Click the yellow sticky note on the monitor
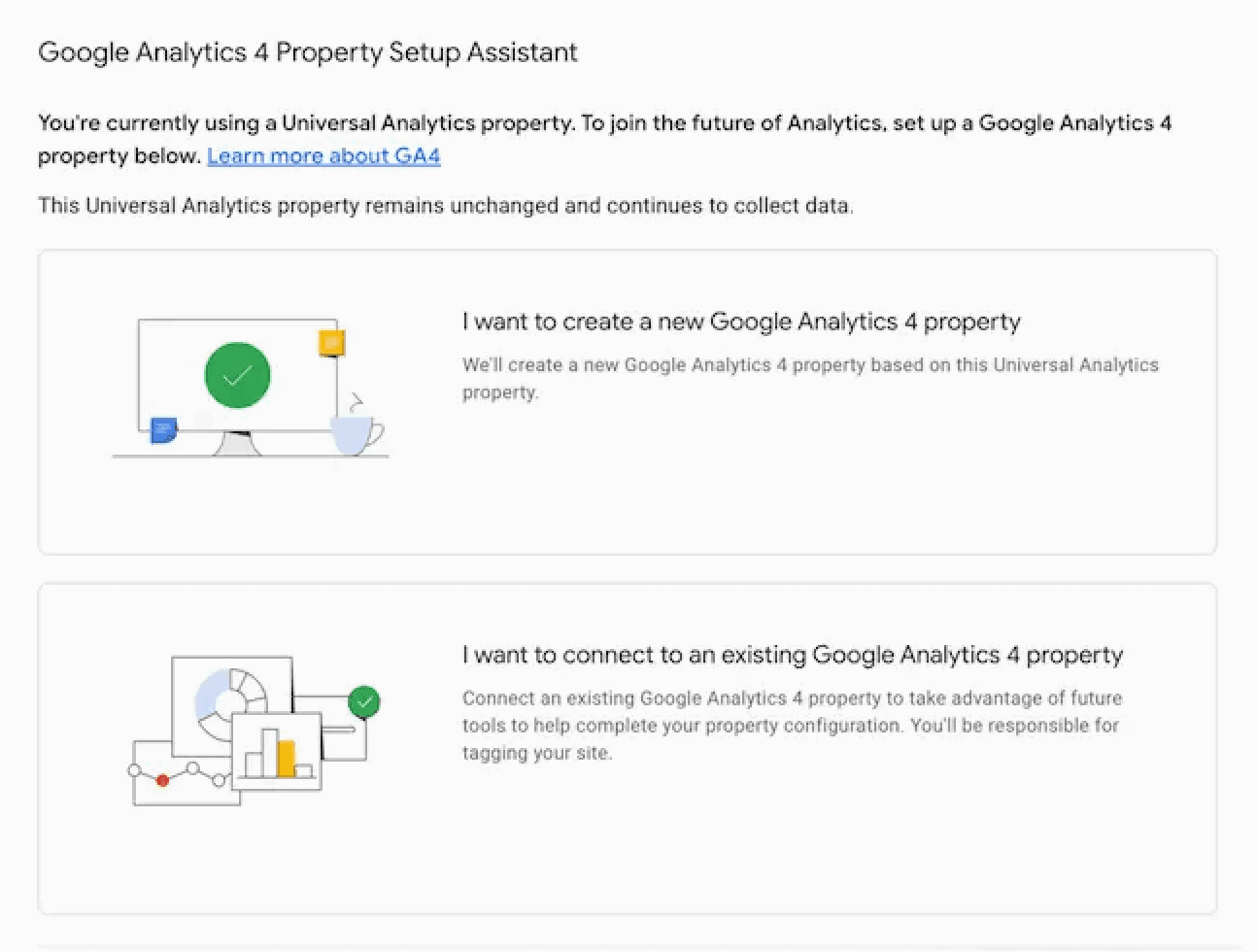 click(x=331, y=343)
